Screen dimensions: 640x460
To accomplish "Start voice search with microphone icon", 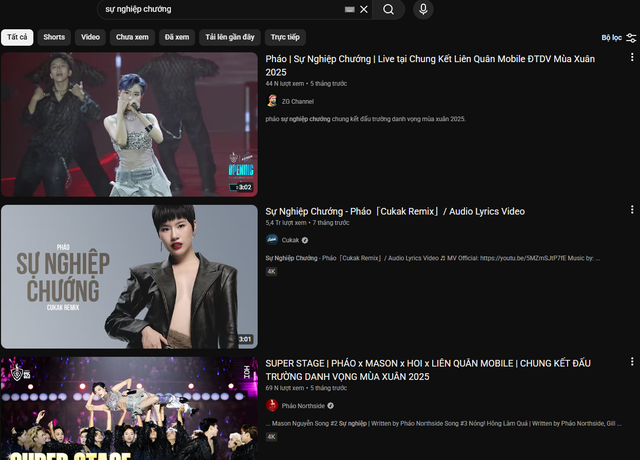I will [x=423, y=9].
